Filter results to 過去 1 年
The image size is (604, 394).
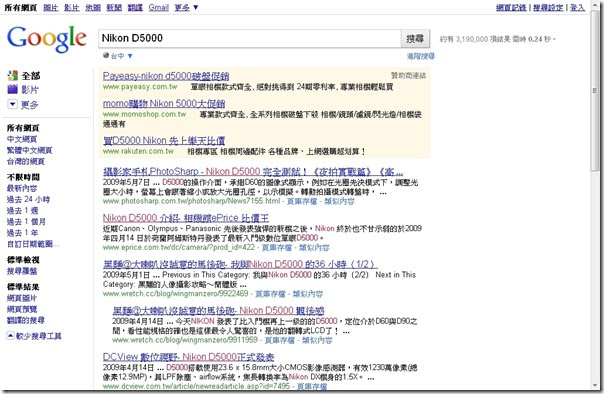[23, 233]
